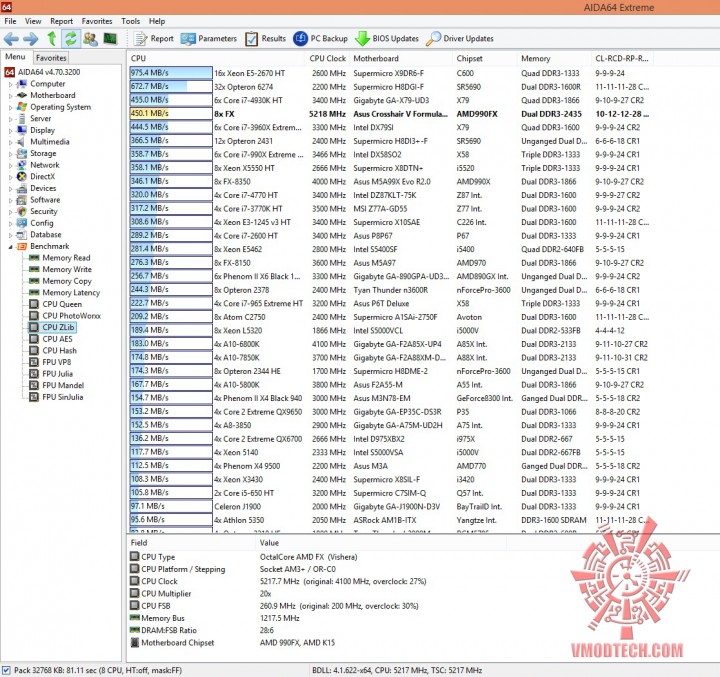Open the users icon in toolbar
The image size is (720, 677).
[x=90, y=39]
